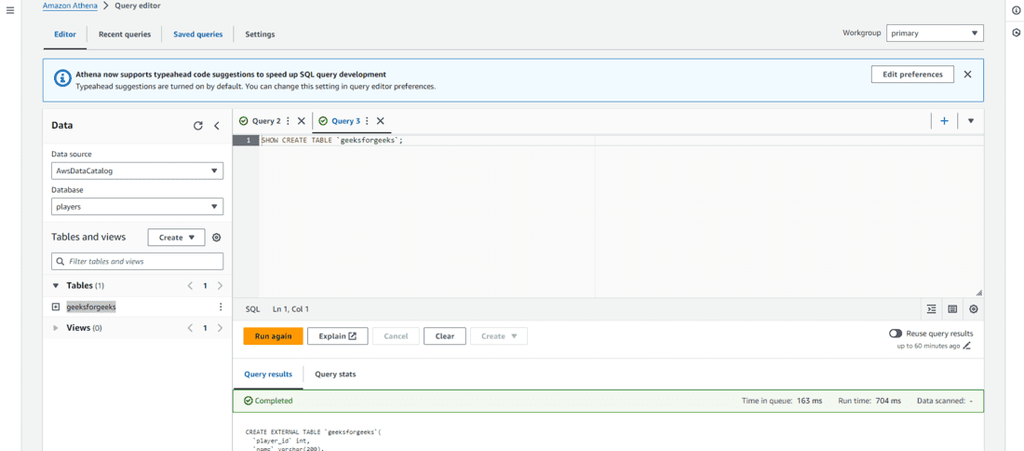
Task: Select the Query 2 tab
Action: [x=266, y=121]
